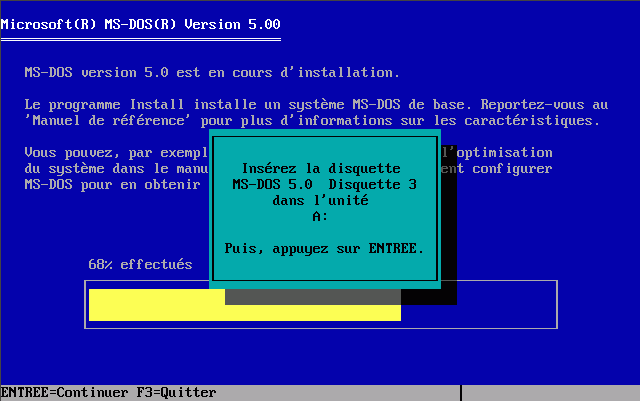Click the 'Insérez la disquette' dialog text
The width and height of the screenshot is (640, 401).
point(321,169)
